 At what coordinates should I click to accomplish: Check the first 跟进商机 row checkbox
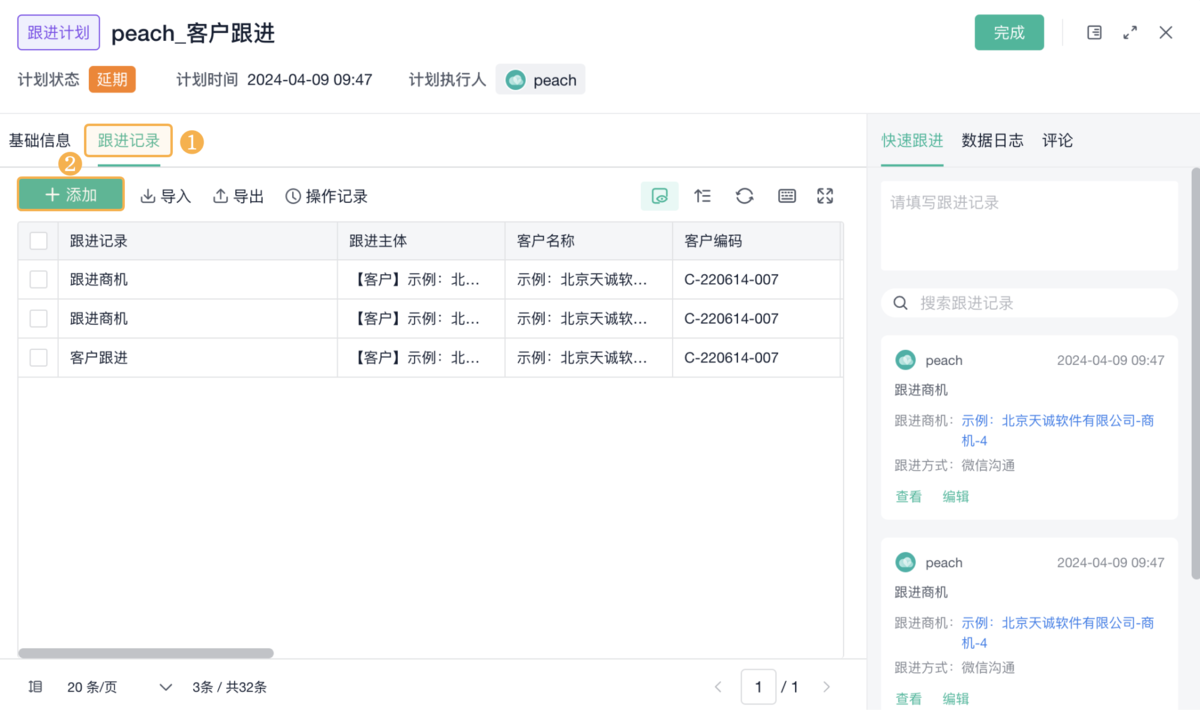click(x=38, y=280)
